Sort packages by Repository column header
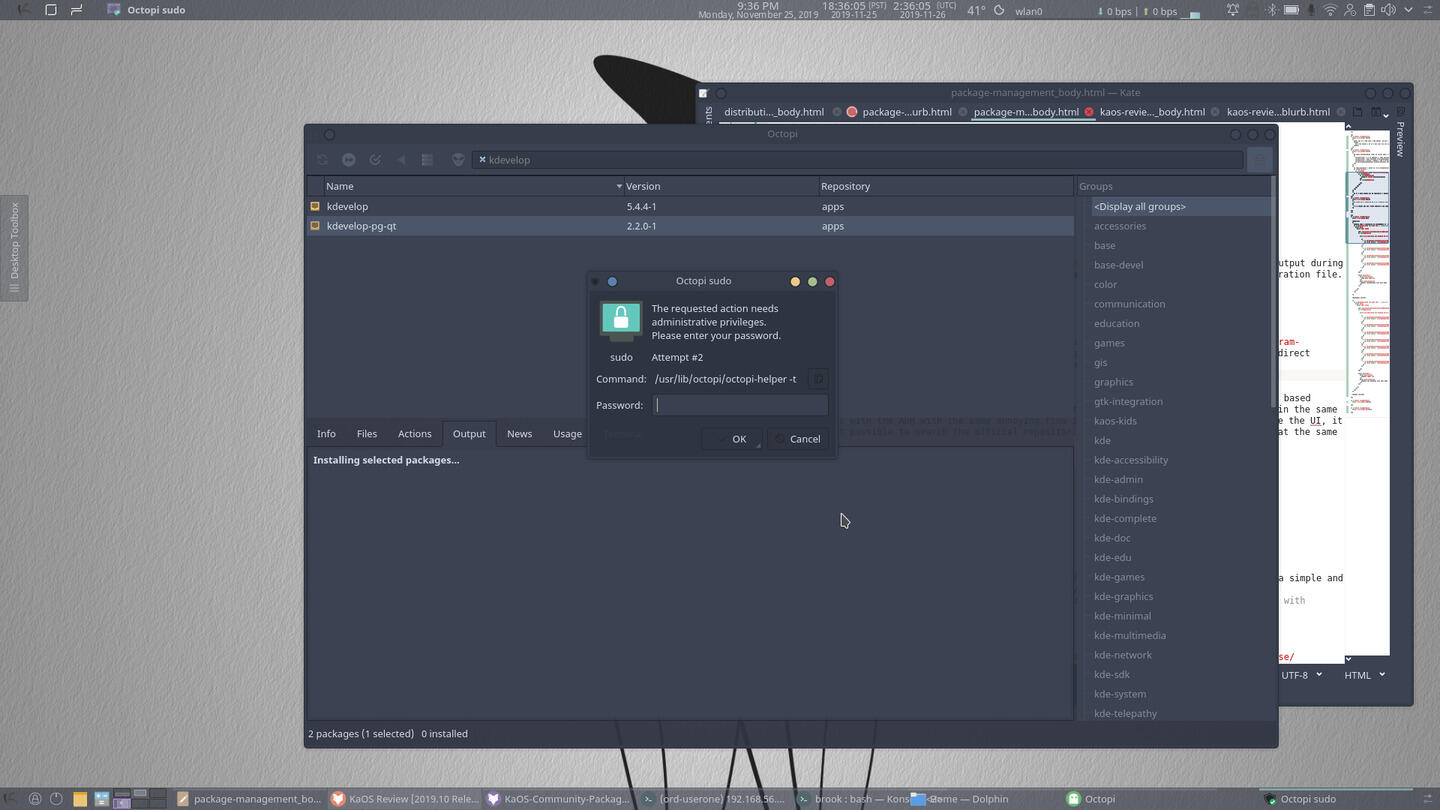Image resolution: width=1440 pixels, height=810 pixels. tap(945, 186)
